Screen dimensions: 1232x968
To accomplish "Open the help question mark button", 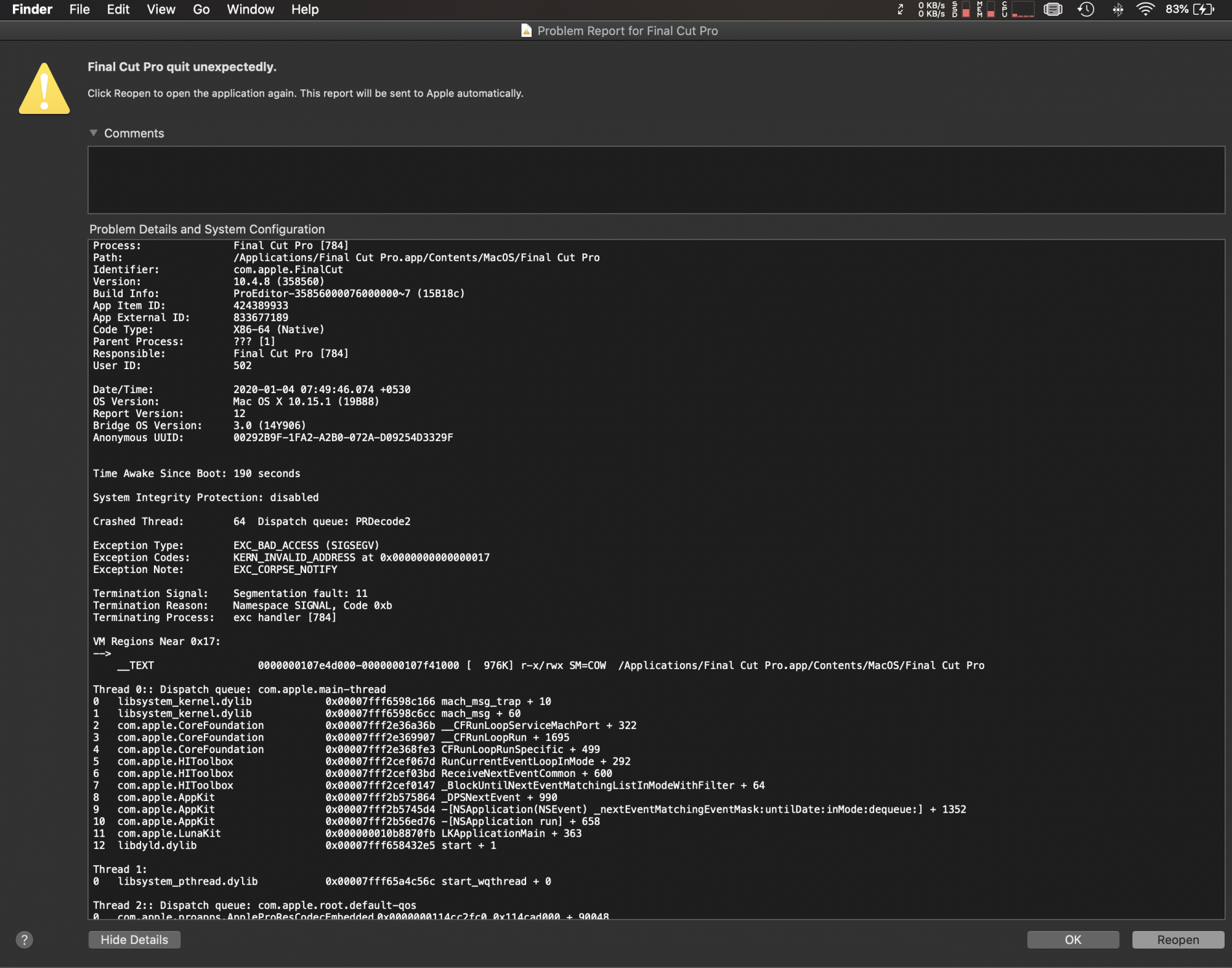I will pos(24,940).
